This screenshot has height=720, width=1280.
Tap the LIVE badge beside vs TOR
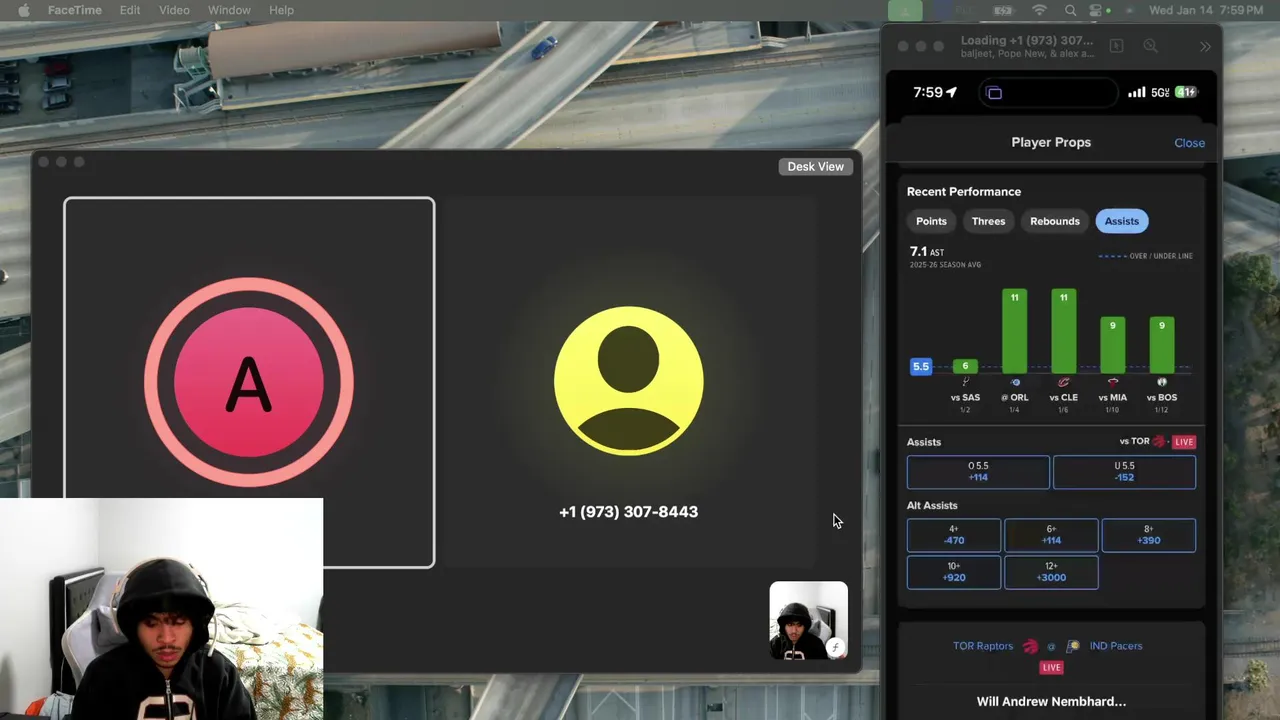point(1184,442)
